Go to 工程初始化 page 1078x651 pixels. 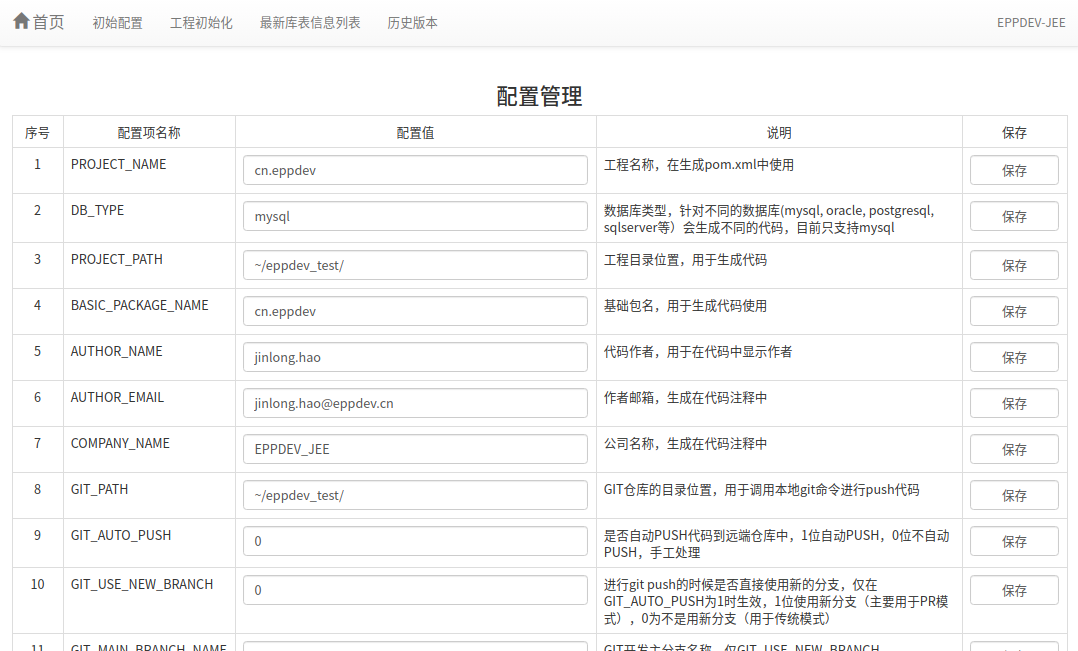[x=201, y=23]
